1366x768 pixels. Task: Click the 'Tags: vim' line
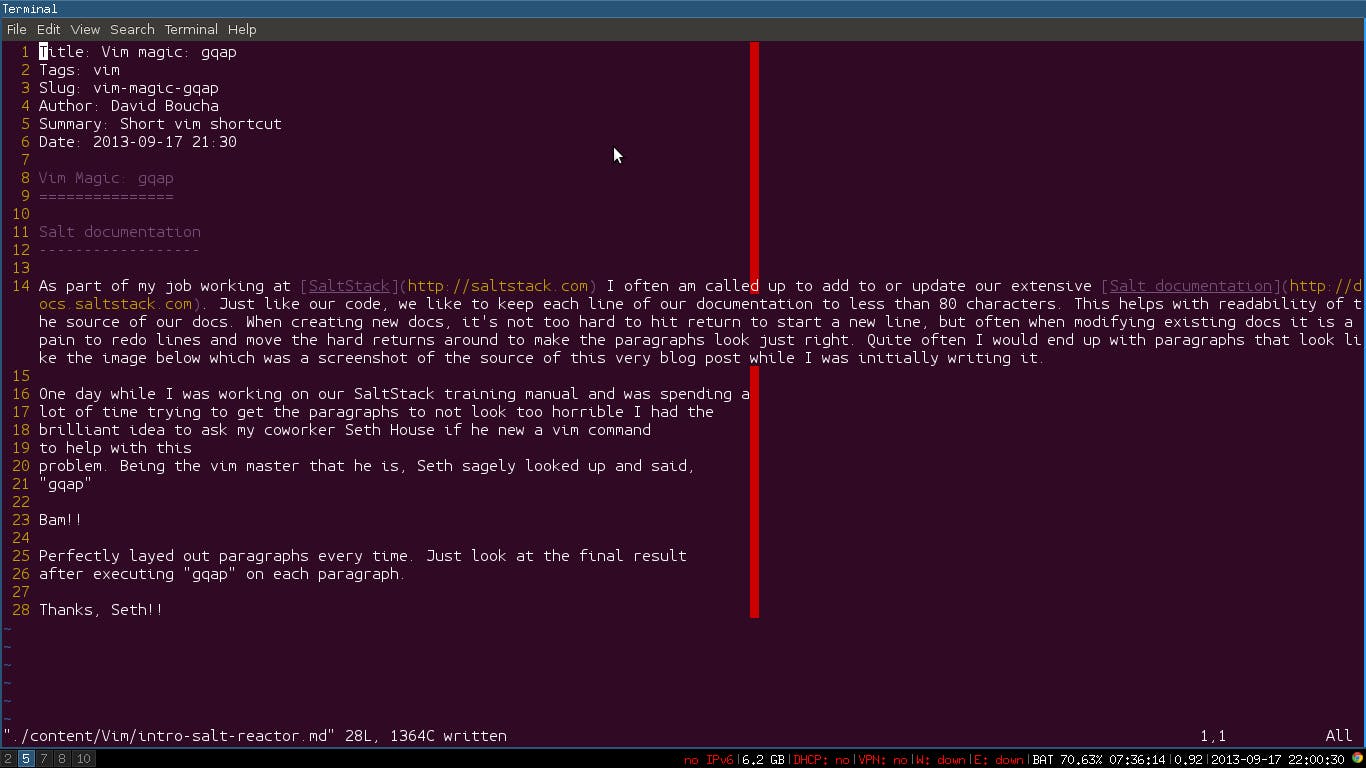79,70
